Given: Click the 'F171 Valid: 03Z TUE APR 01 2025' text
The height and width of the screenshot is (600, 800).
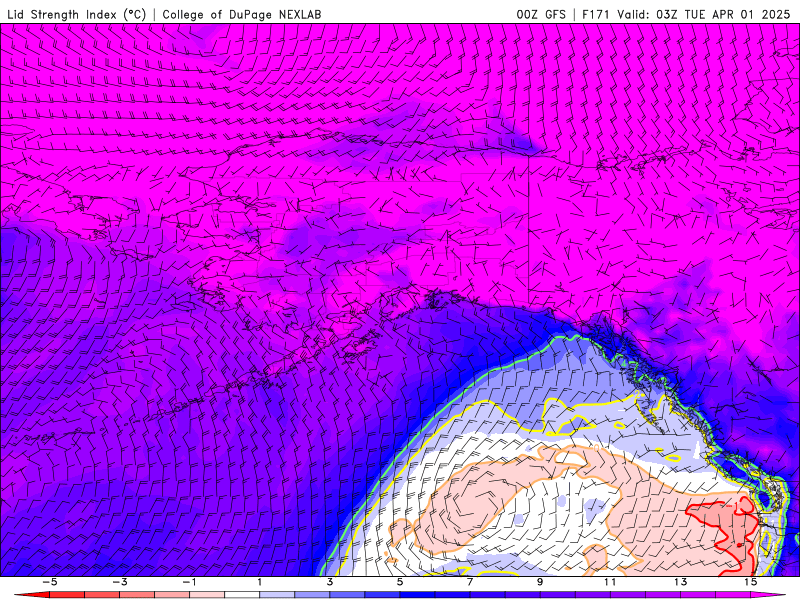Looking at the screenshot, I should pos(686,14).
